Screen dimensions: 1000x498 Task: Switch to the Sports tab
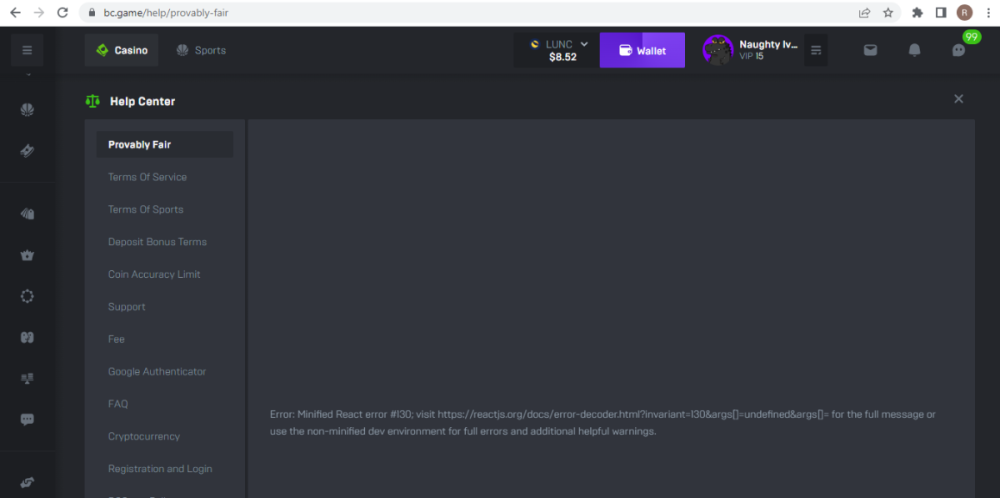[201, 50]
